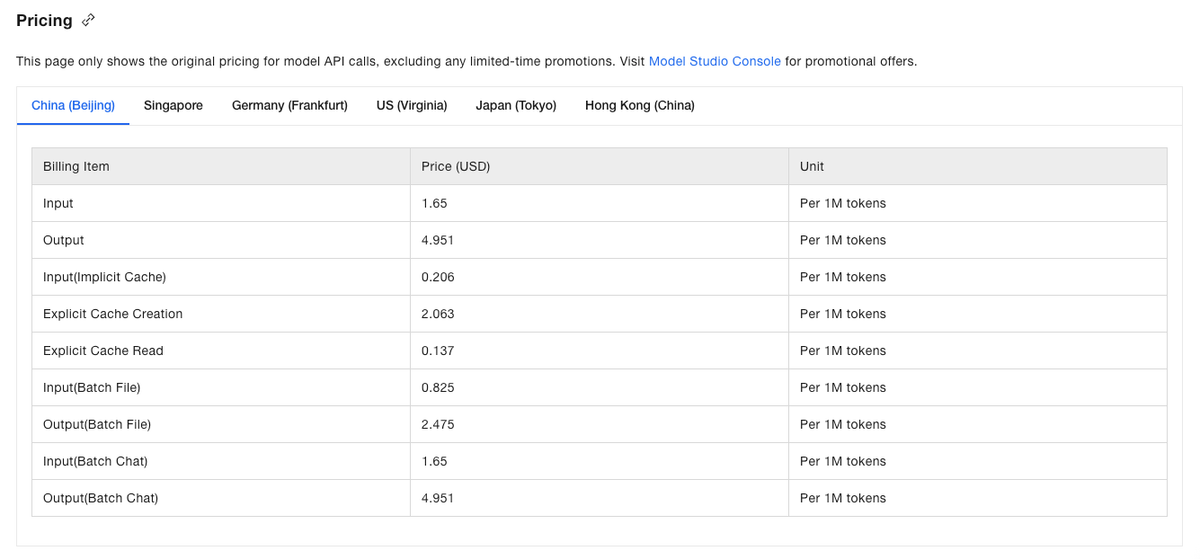Click Per 1M tokens in the Output row
This screenshot has width=1200, height=559.
pos(843,240)
